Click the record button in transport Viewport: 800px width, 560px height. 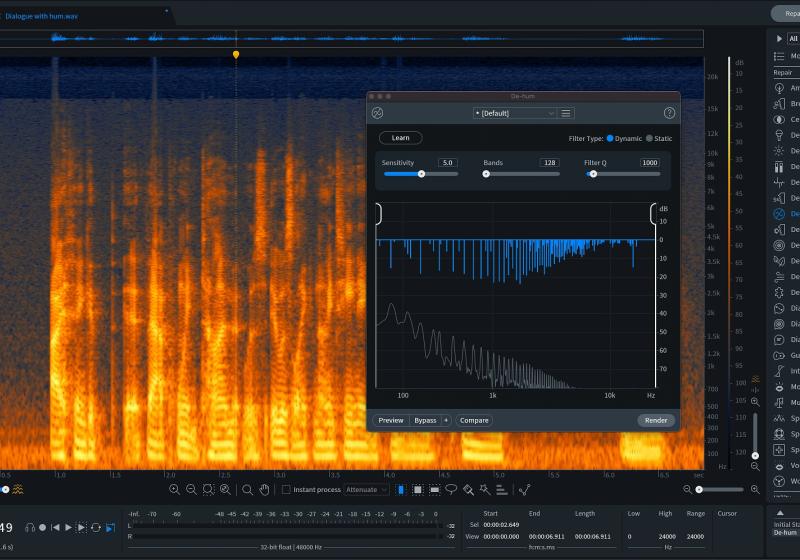tap(43, 527)
